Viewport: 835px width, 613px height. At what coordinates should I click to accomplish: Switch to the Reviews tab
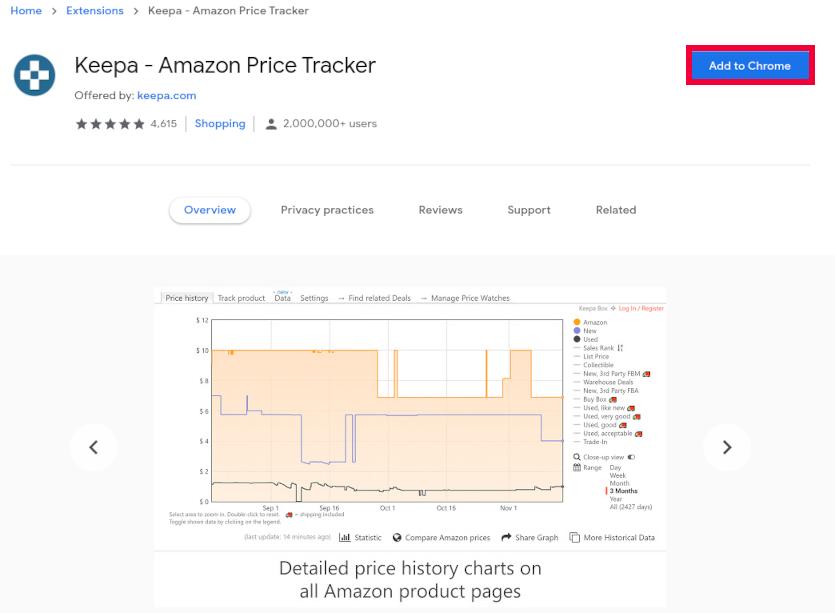[440, 210]
